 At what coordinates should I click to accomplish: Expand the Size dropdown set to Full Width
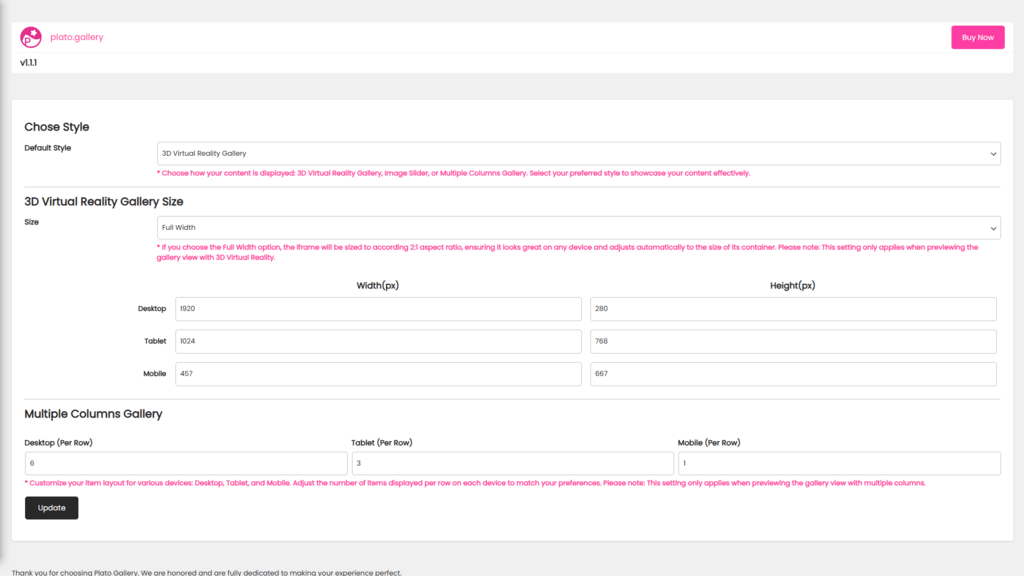coord(579,228)
